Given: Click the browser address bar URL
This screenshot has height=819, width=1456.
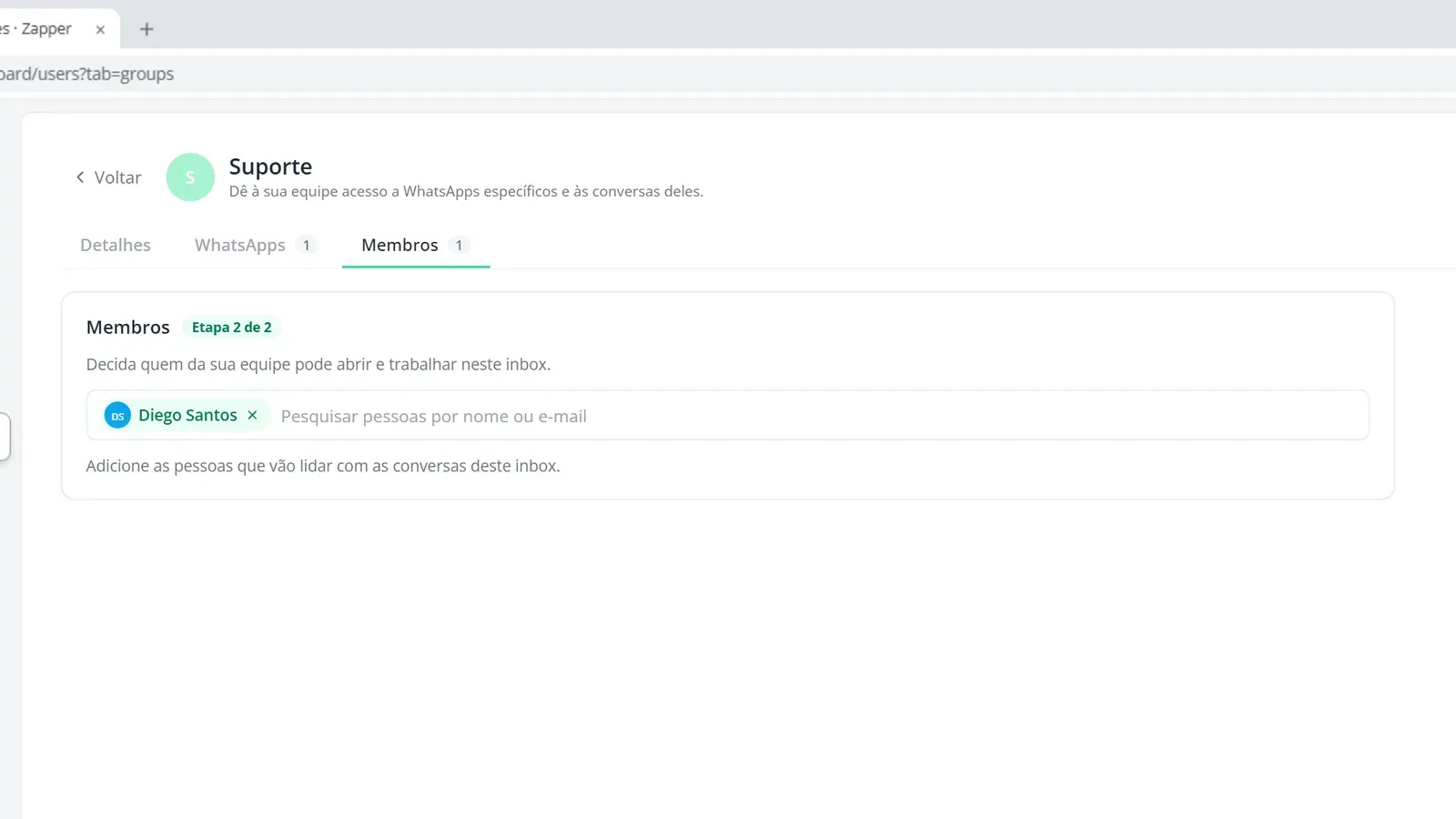Looking at the screenshot, I should pos(86,74).
